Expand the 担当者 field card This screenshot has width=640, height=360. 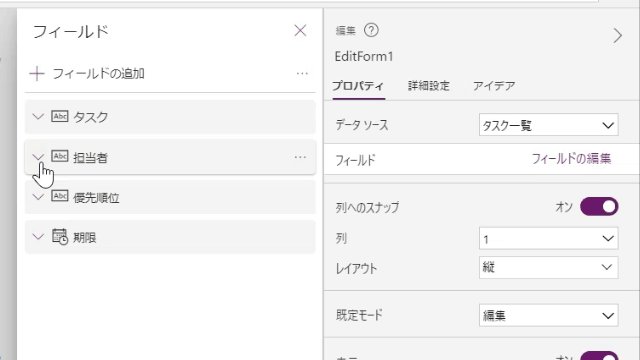(x=38, y=157)
